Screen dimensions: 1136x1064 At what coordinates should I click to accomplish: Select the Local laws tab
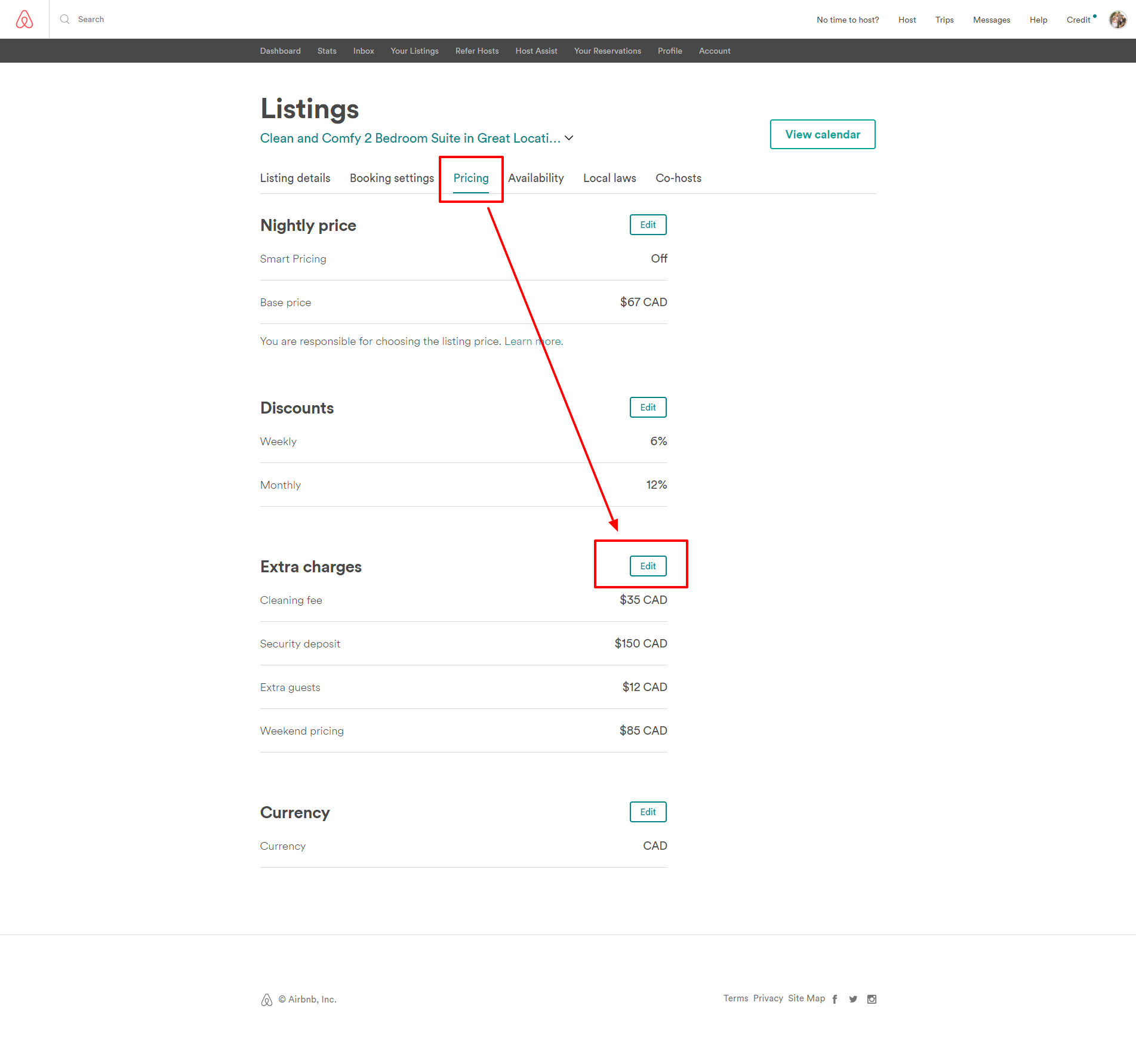609,178
